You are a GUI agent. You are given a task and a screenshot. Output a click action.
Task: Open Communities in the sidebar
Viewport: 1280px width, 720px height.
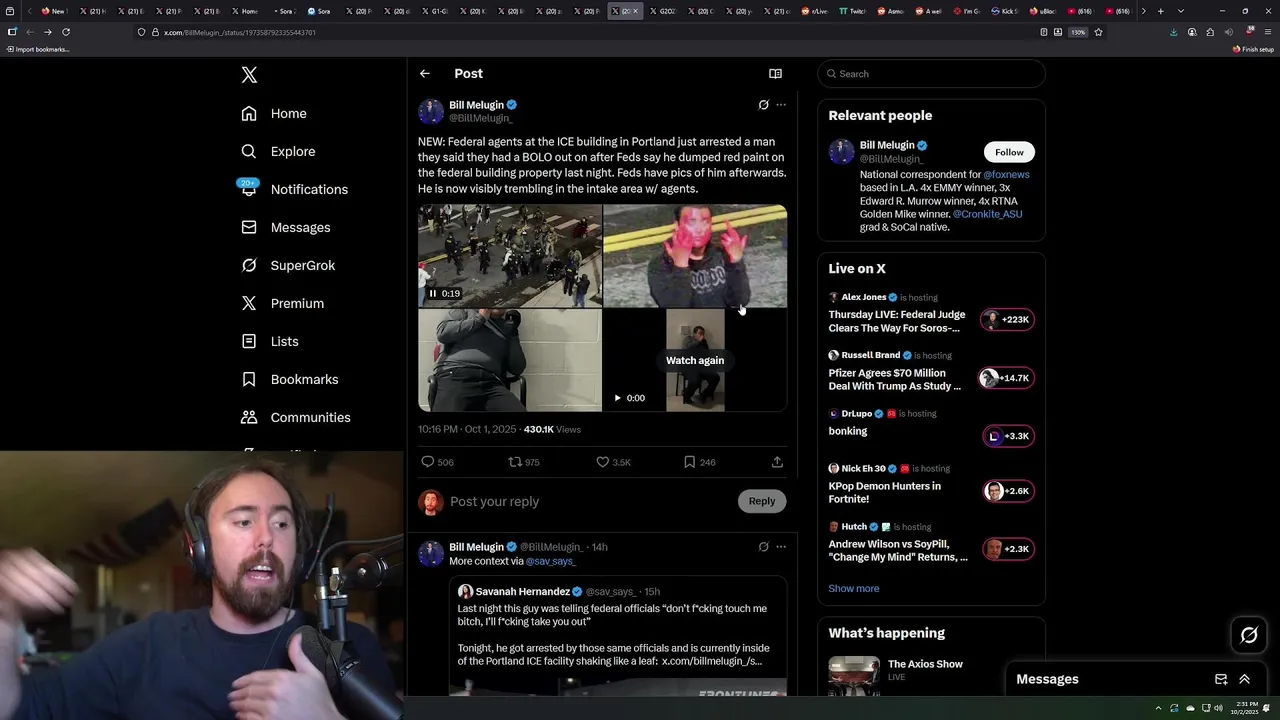(296, 417)
